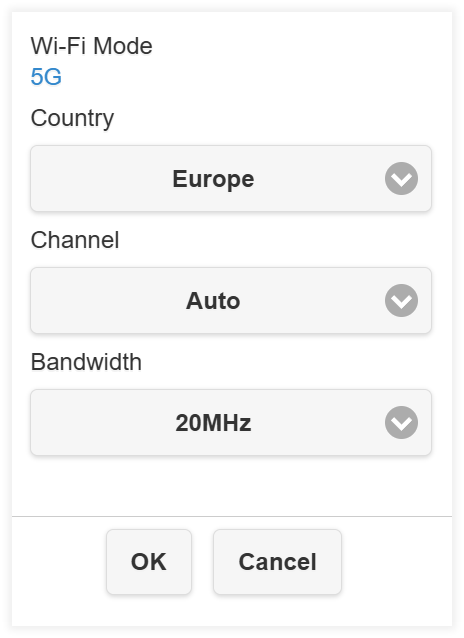Screen dimensions: 464x638
Task: Select the Auto text in the Channel box
Action: (213, 301)
